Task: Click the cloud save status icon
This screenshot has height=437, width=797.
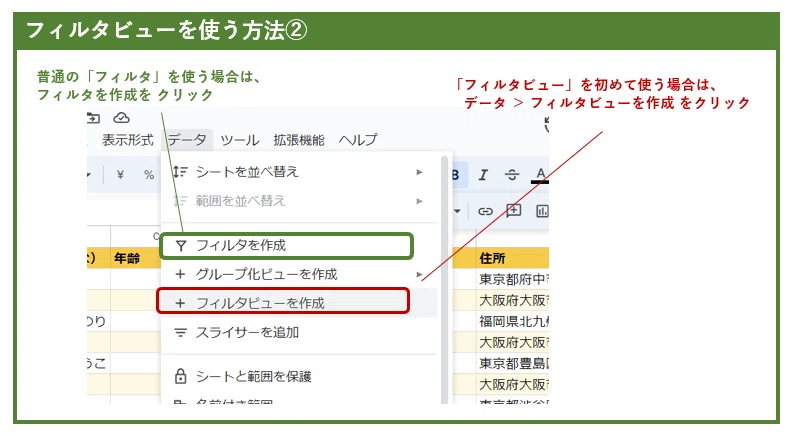Action: [121, 118]
